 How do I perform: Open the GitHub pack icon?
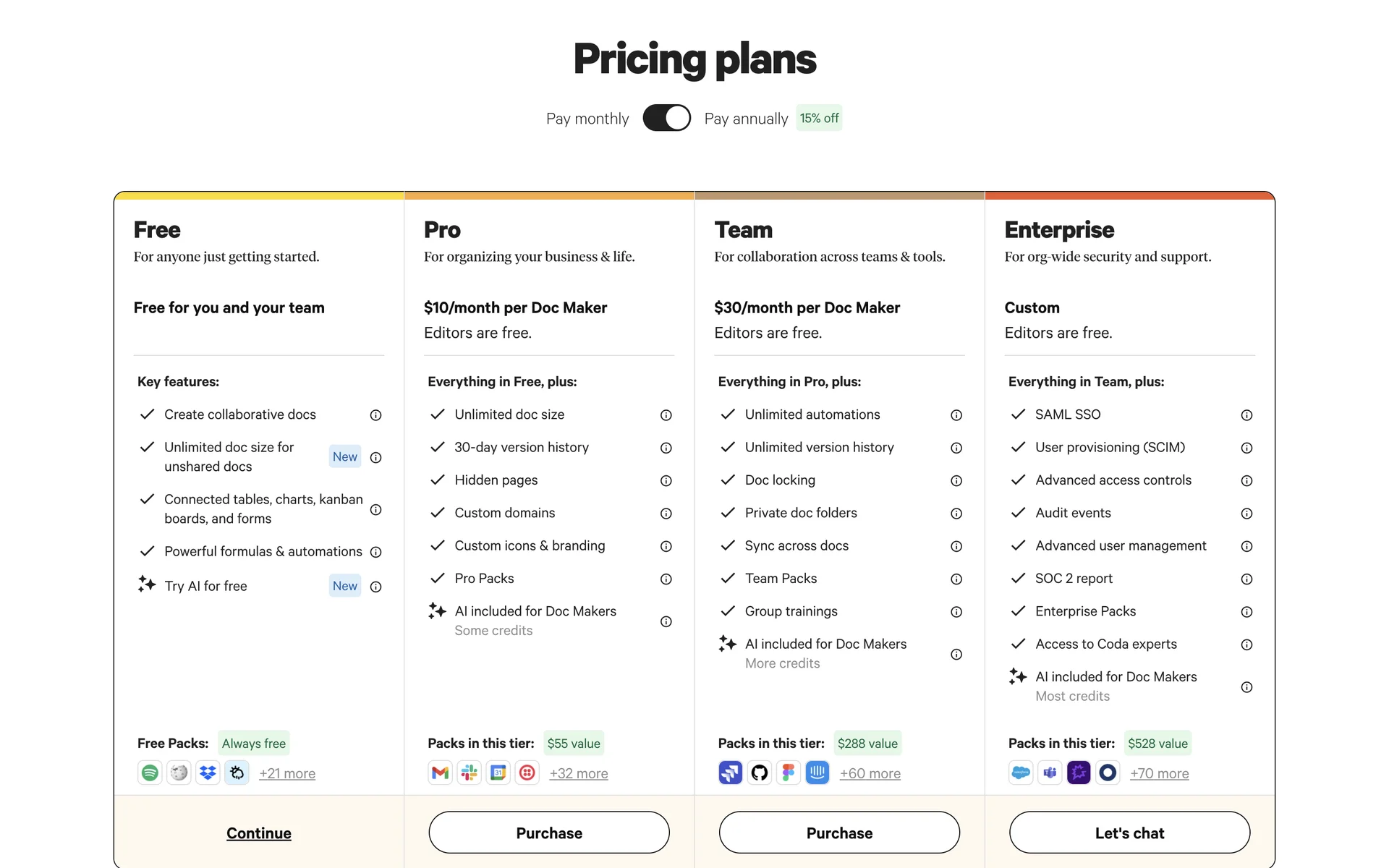[759, 773]
